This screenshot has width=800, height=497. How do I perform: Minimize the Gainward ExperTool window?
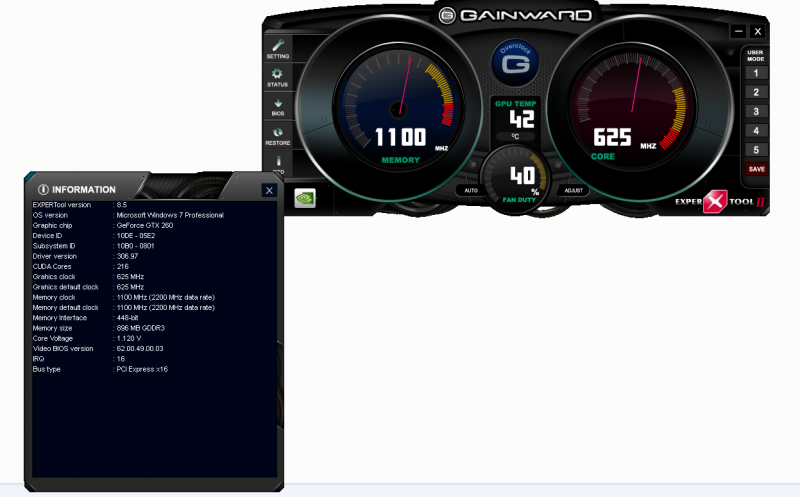(x=738, y=31)
